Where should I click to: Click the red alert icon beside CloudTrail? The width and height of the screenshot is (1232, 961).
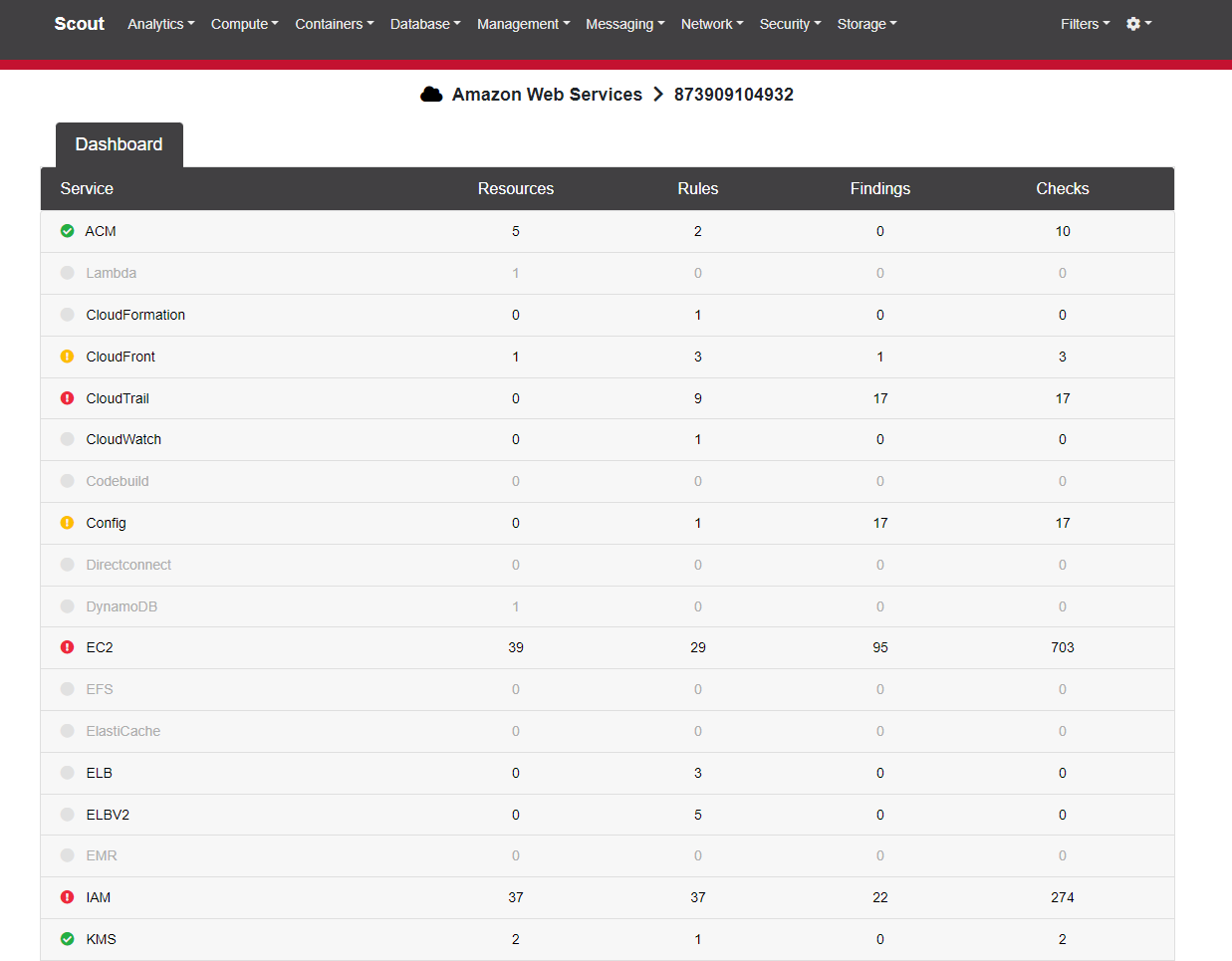pos(67,398)
